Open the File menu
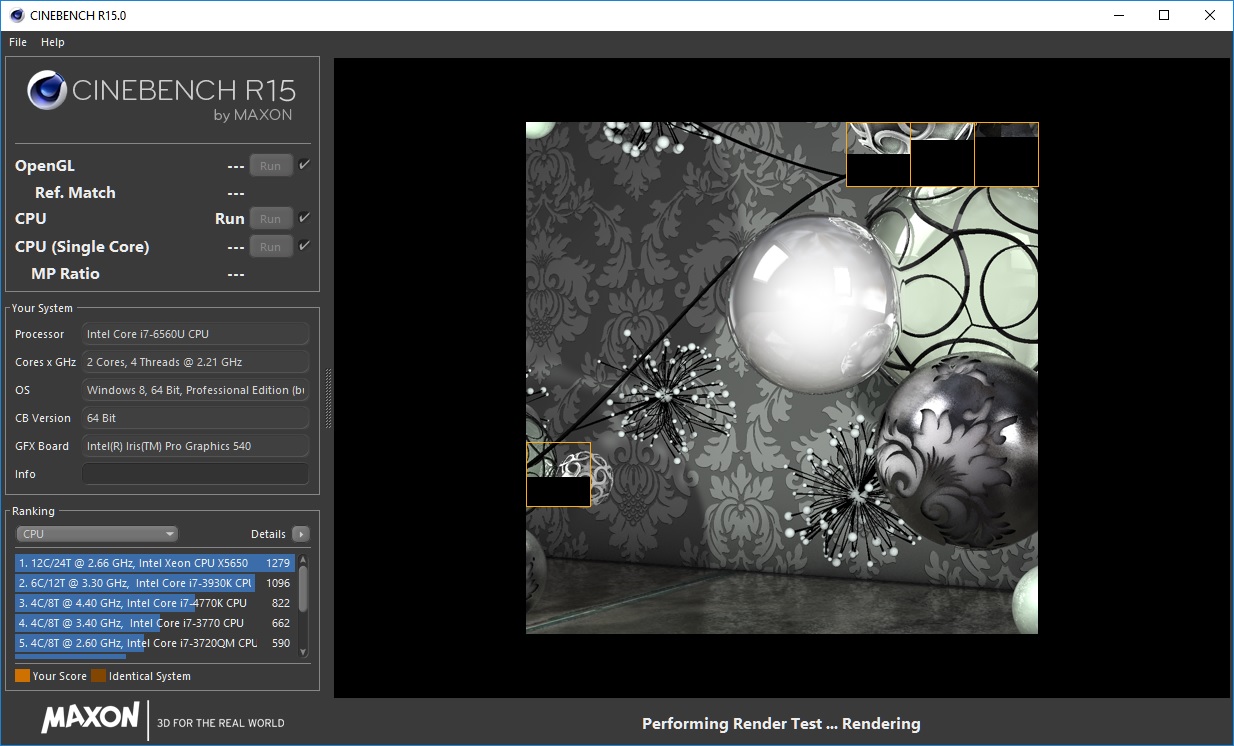Screen dimensions: 1234x746 (x=18, y=42)
